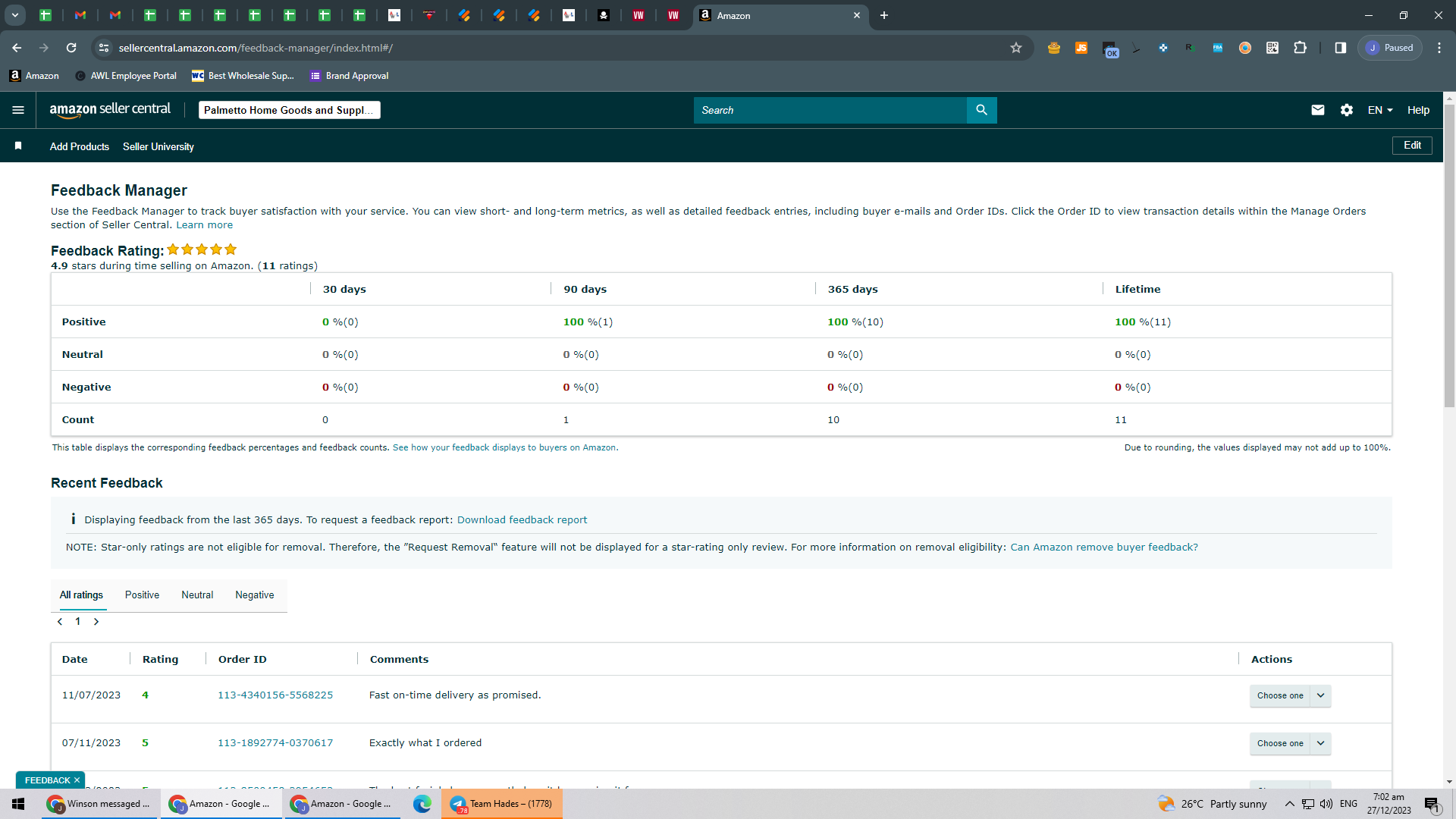Image resolution: width=1456 pixels, height=819 pixels.
Task: Click the Amazon Seller Central logo
Action: (x=110, y=110)
